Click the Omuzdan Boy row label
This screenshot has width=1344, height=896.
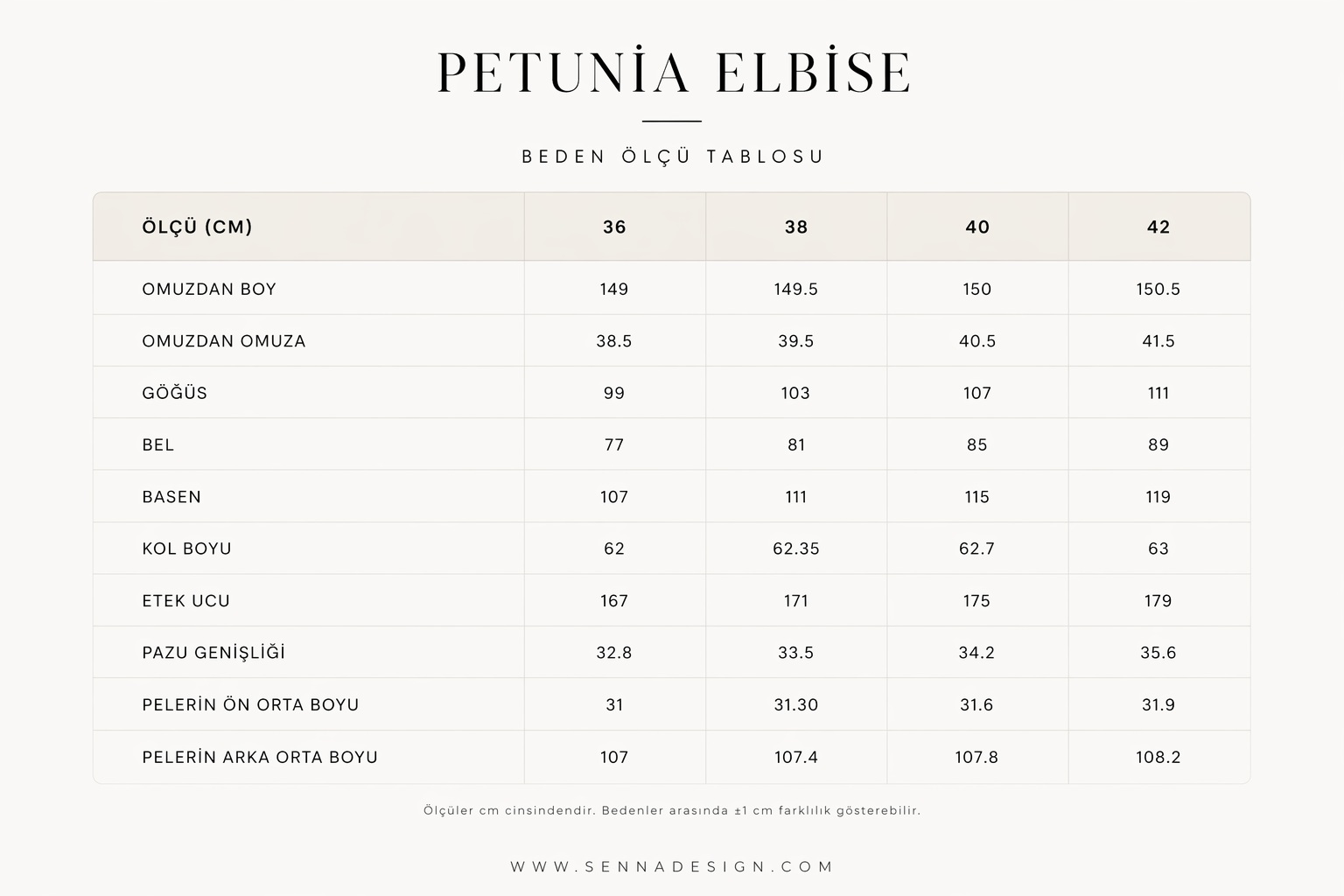coord(209,290)
